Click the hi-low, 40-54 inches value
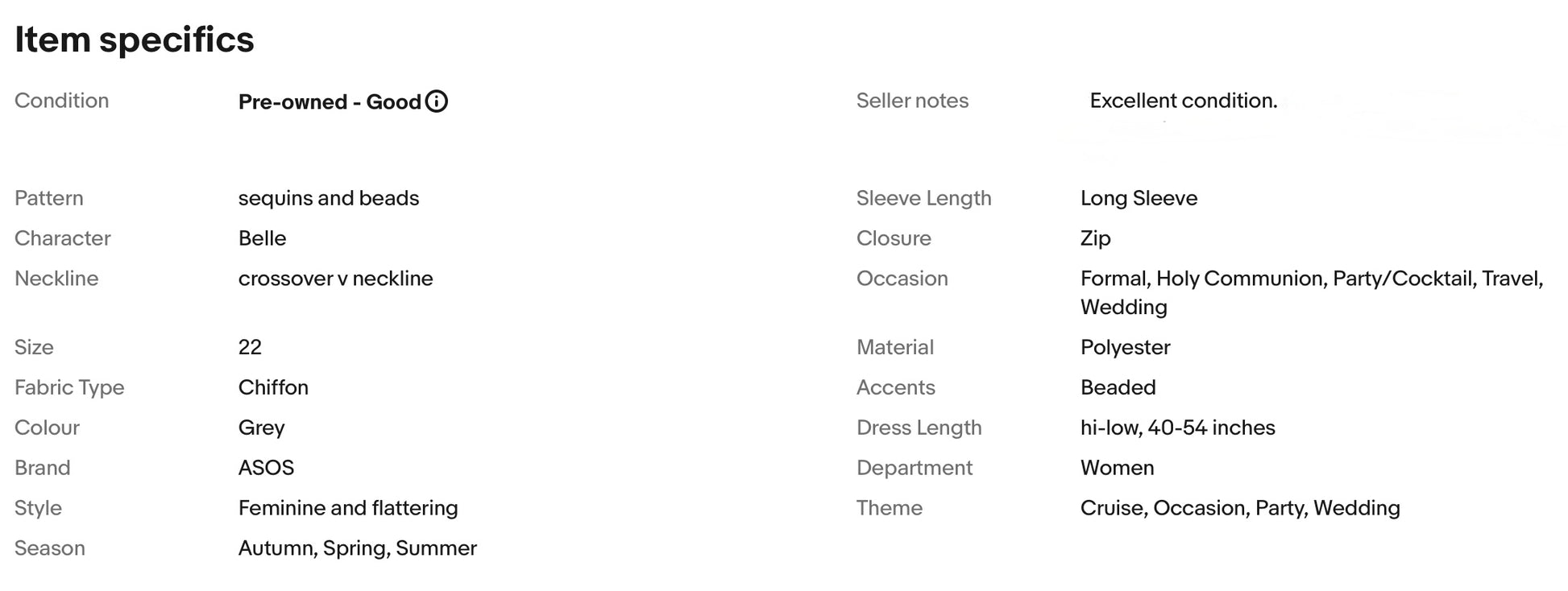 click(1177, 428)
